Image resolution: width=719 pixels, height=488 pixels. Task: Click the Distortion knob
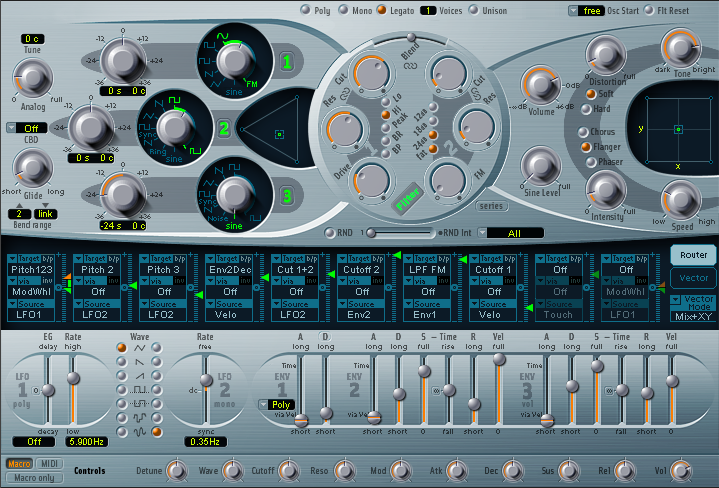605,53
